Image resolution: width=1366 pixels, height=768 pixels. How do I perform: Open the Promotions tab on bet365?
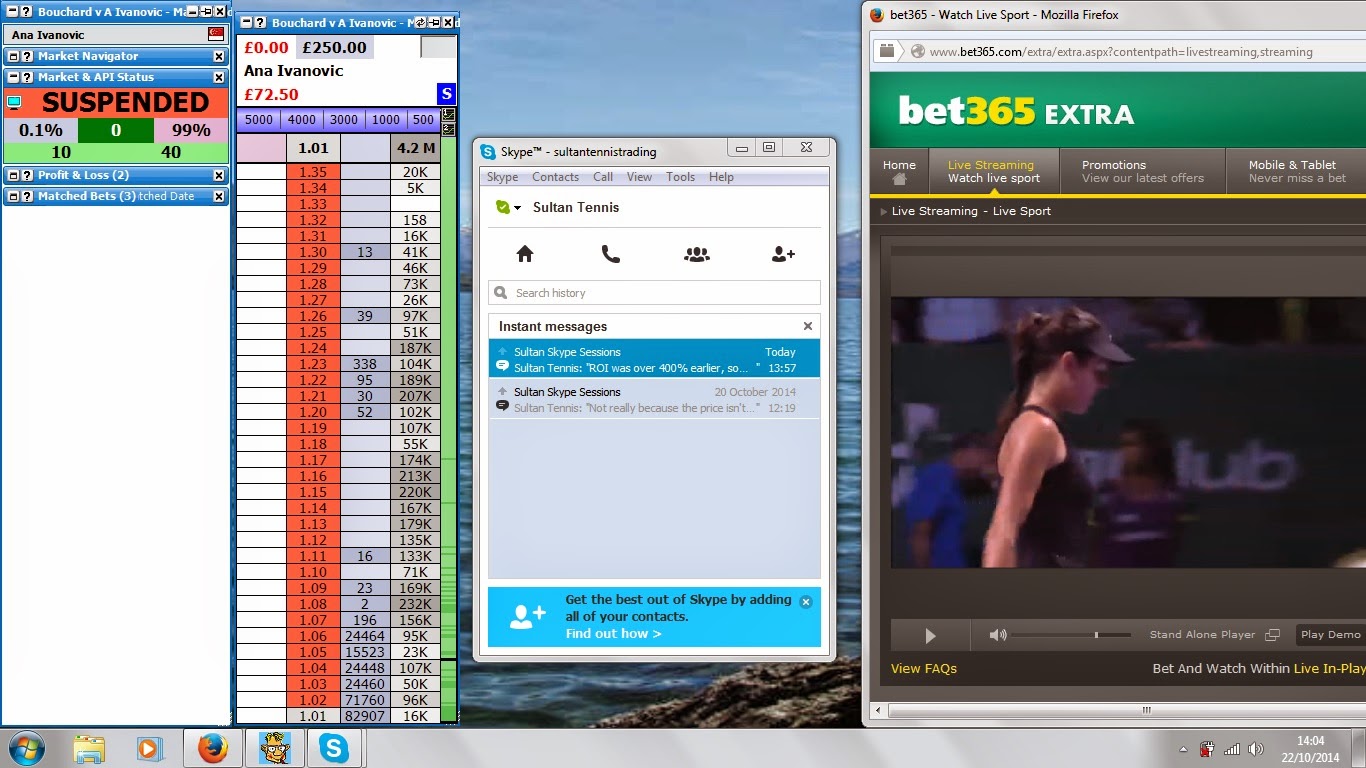(1143, 172)
